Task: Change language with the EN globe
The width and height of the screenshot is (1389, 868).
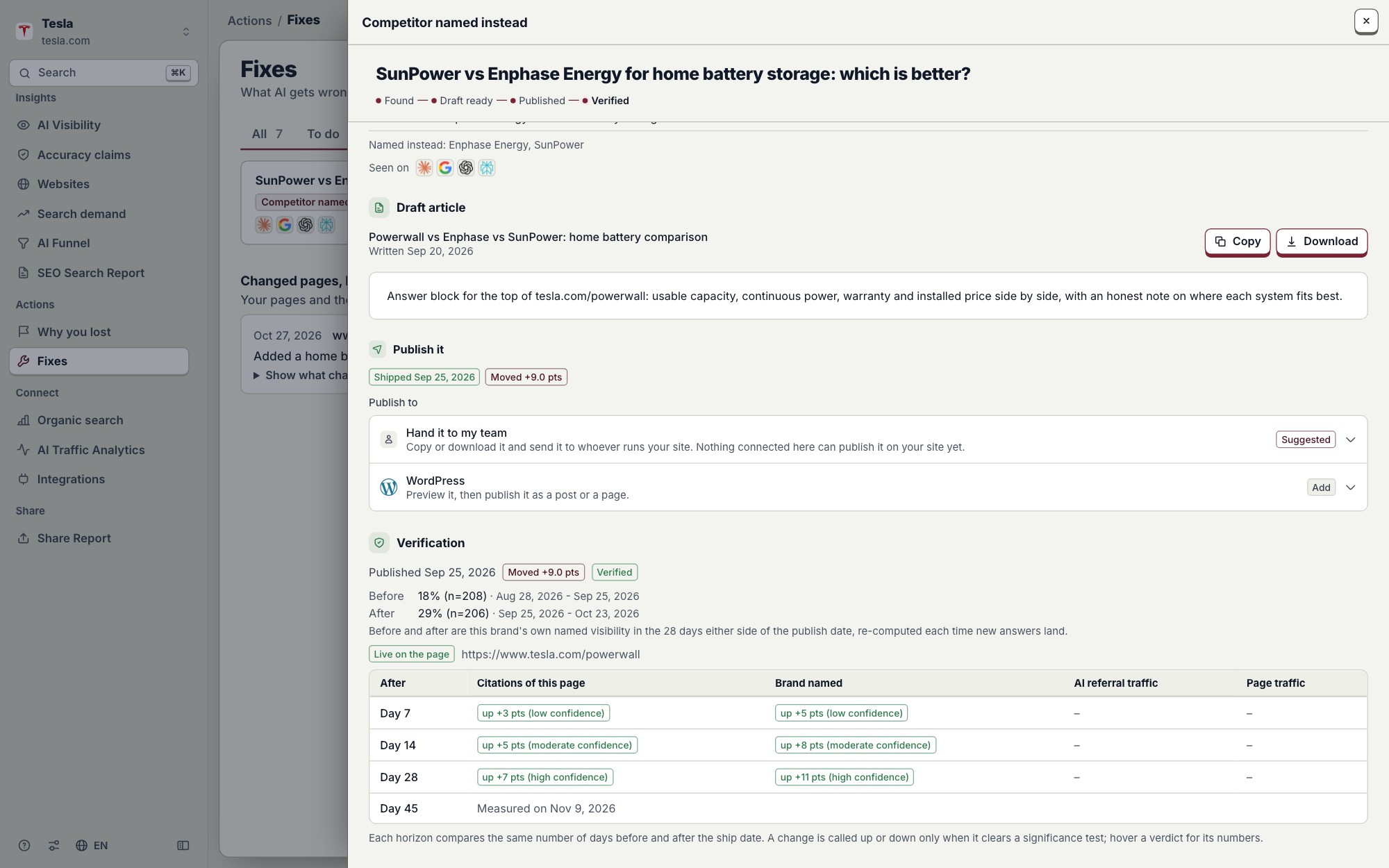Action: 92,845
